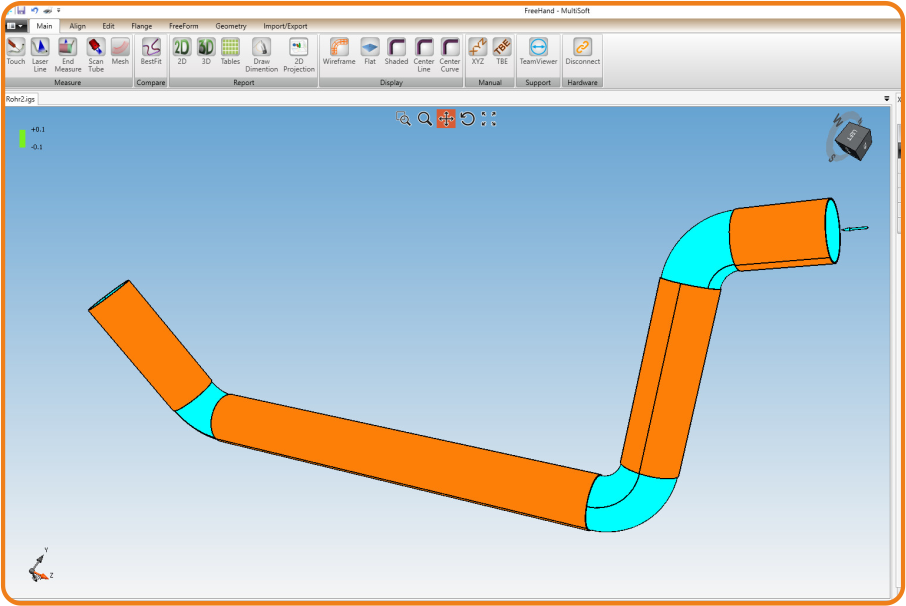The width and height of the screenshot is (906, 606).
Task: Switch display to Shaded mode
Action: [397, 52]
